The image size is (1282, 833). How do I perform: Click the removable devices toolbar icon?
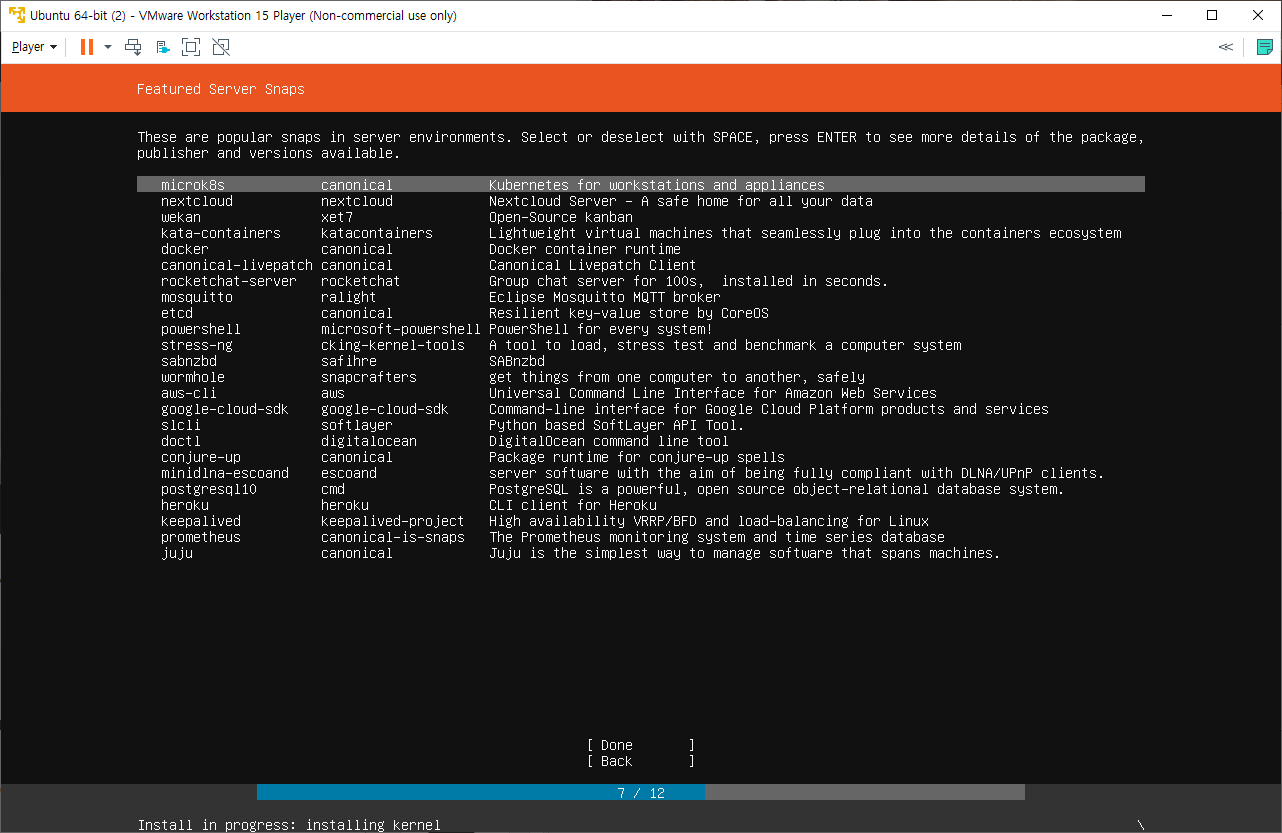[162, 47]
